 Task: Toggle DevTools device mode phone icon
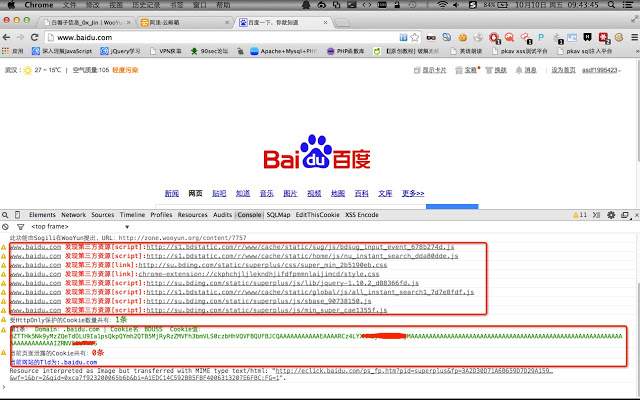(17, 215)
